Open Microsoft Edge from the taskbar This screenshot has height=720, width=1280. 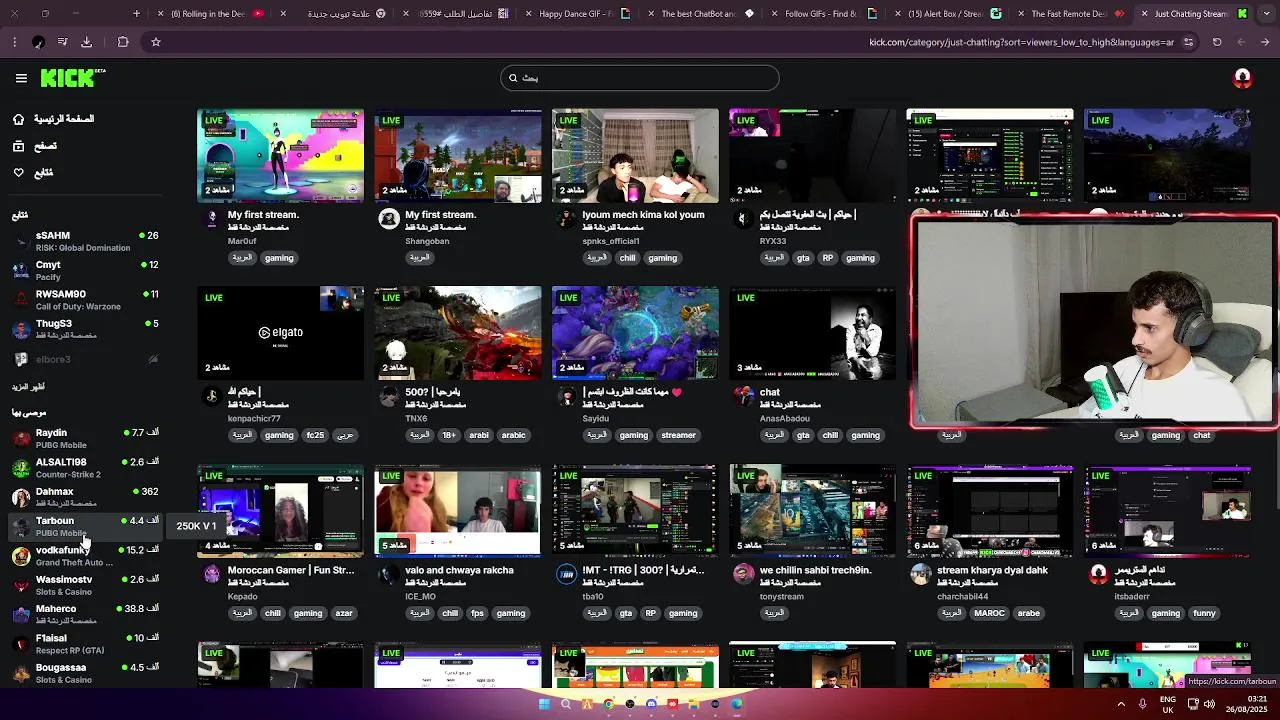click(737, 704)
